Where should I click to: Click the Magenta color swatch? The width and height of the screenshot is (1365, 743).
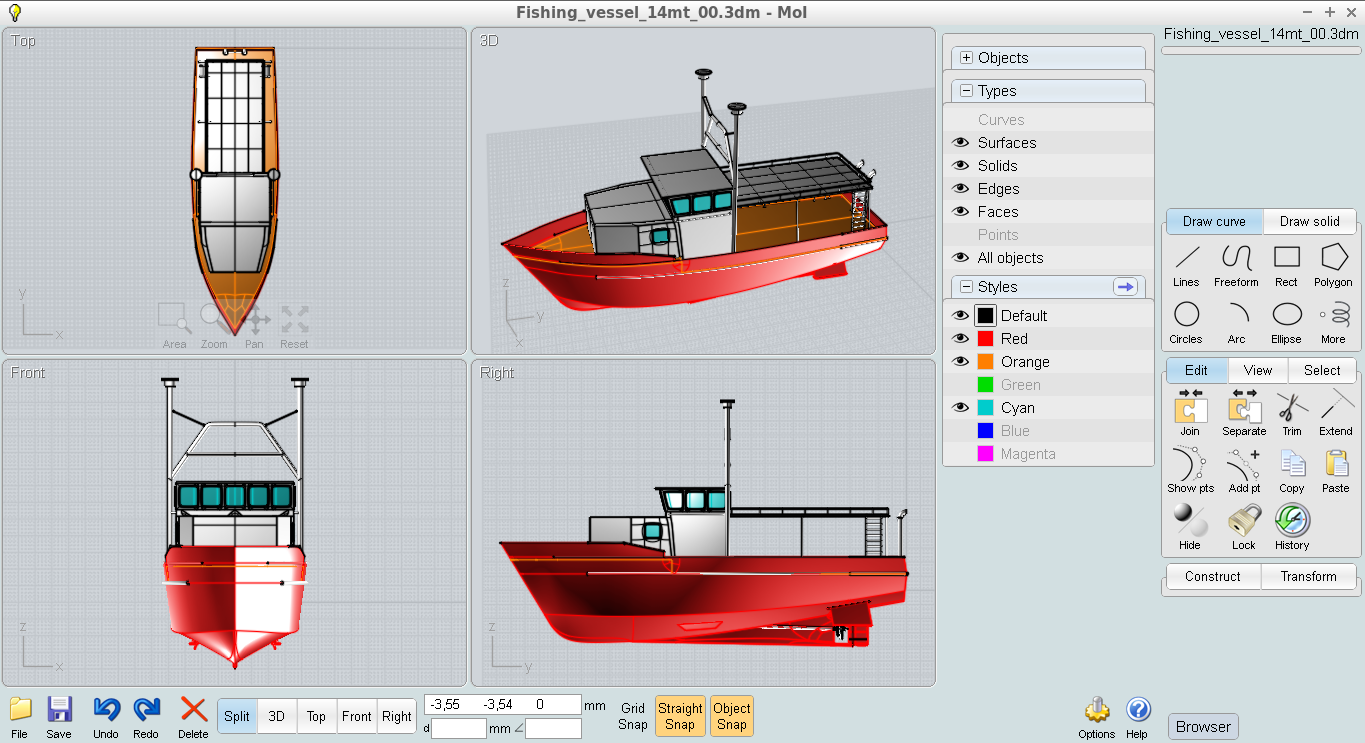[x=985, y=454]
